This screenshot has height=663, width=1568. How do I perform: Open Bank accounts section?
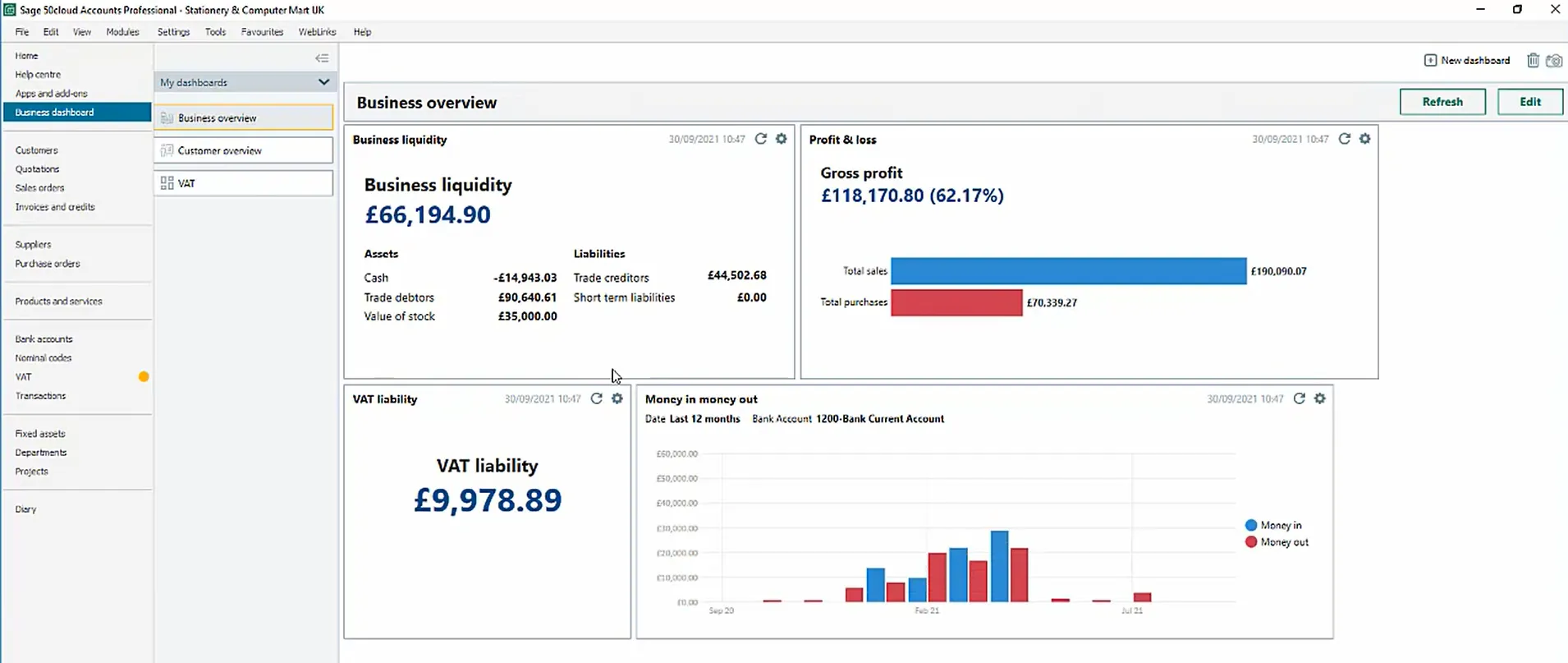[x=44, y=339]
